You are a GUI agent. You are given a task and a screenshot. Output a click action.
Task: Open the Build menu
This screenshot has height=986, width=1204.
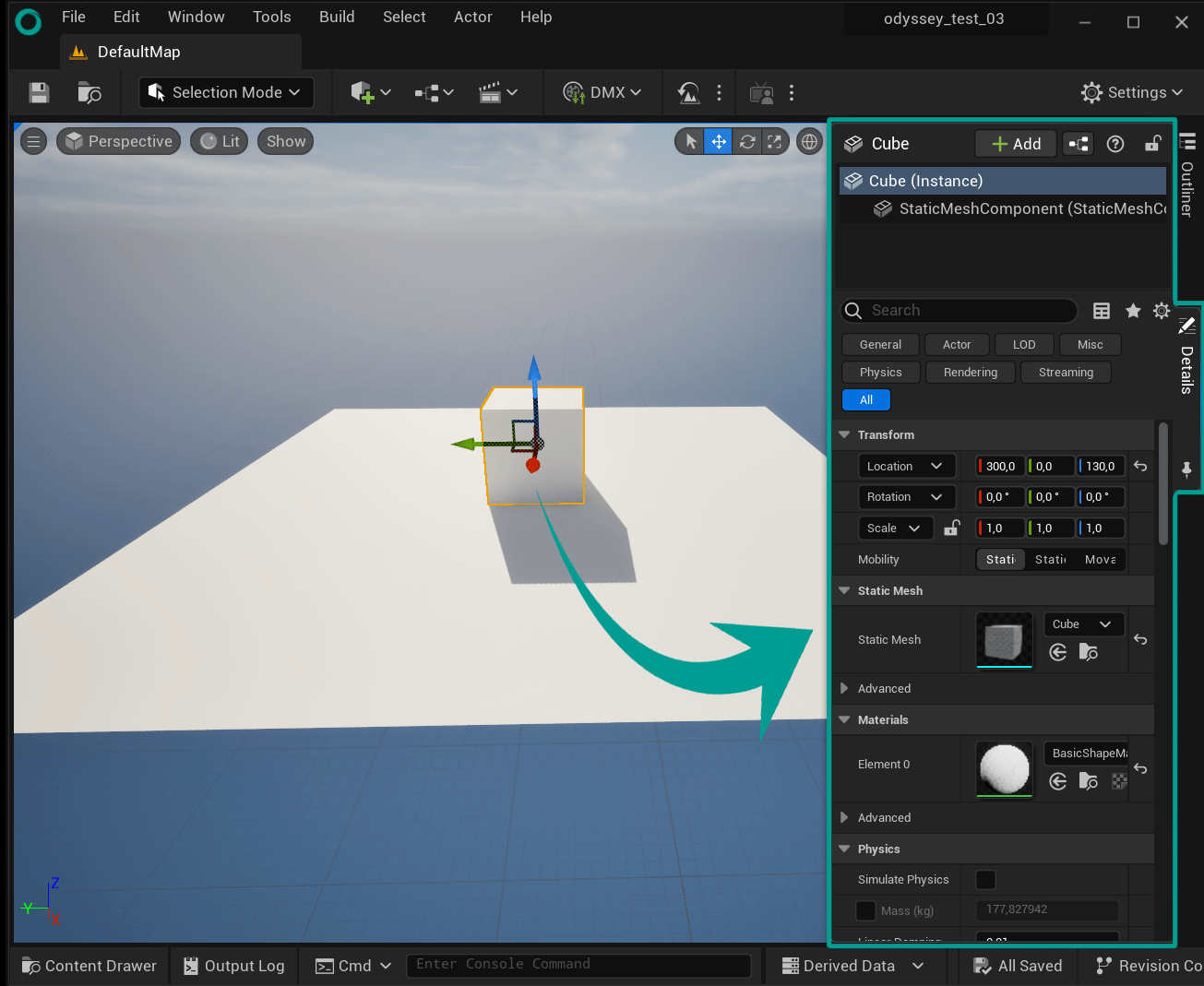tap(337, 17)
